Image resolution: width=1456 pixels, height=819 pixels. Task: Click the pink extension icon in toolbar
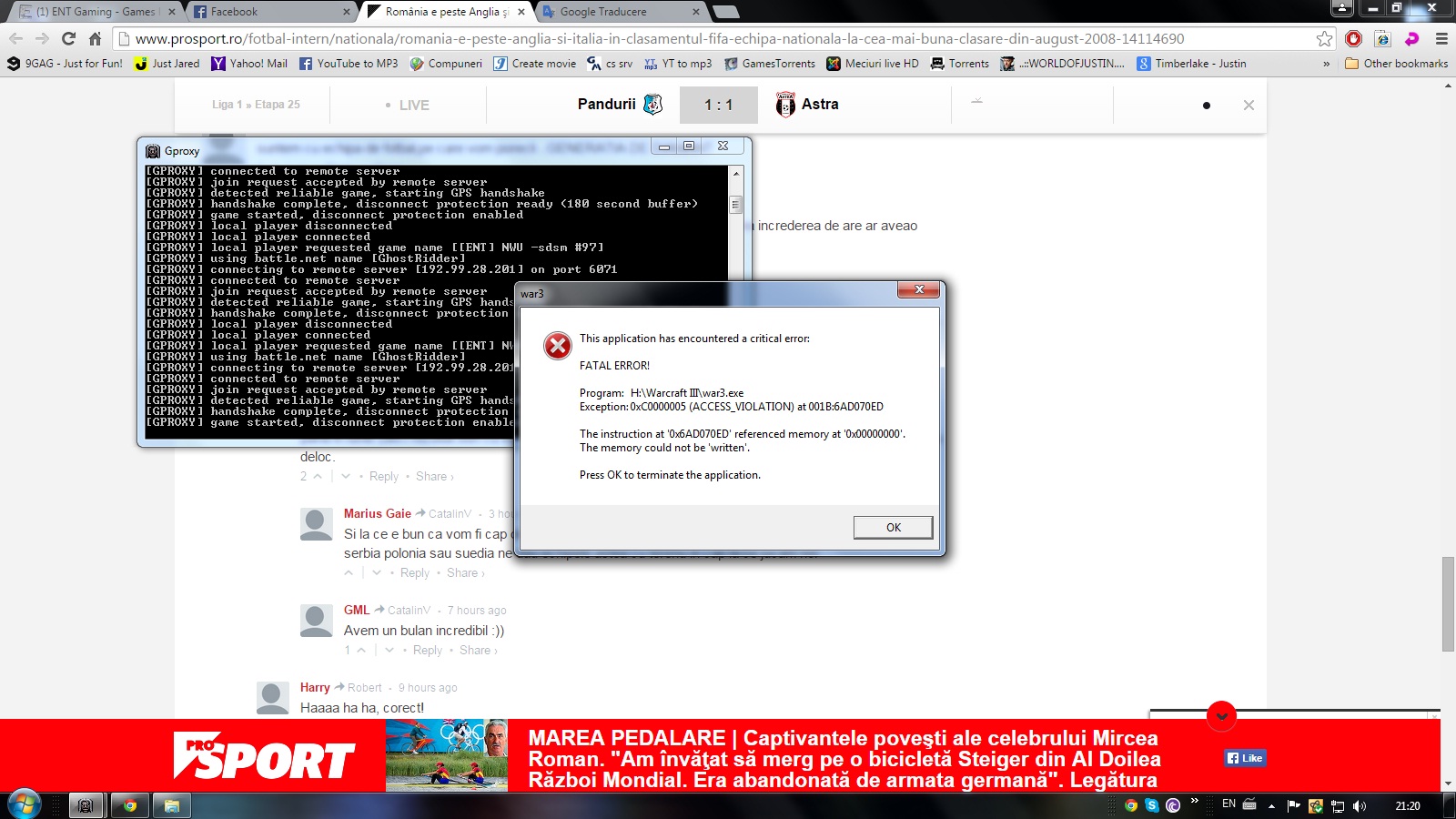1412,38
